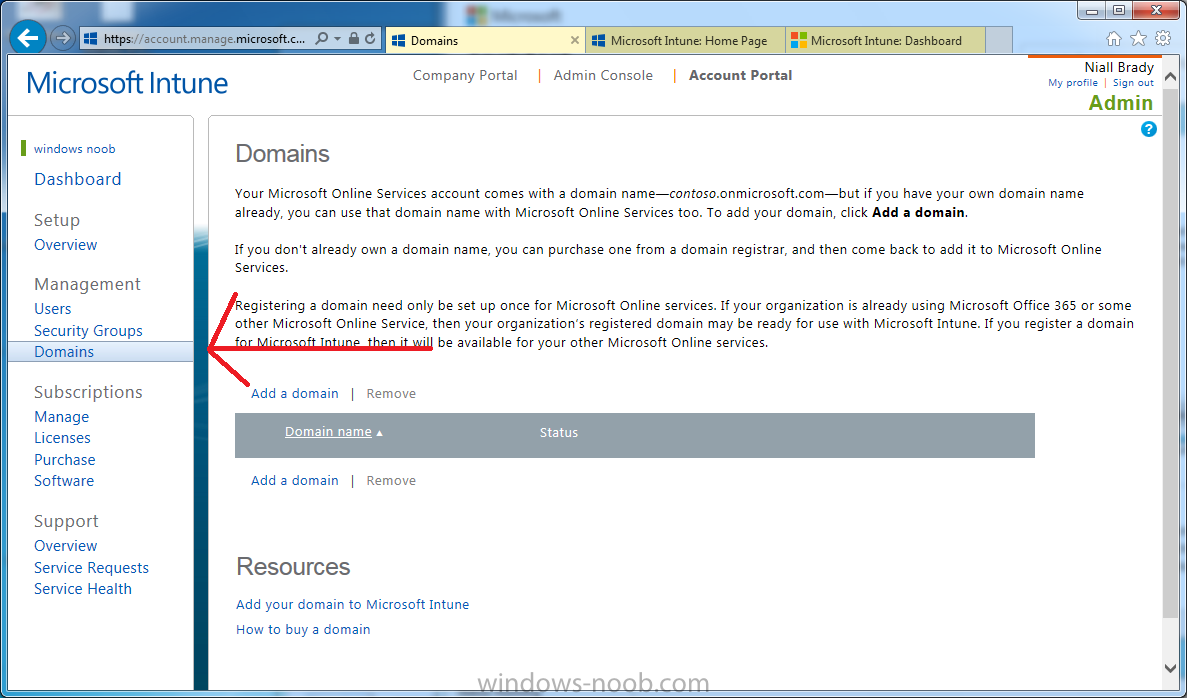Viewport: 1187px width, 698px height.
Task: Sort by Domain name column header
Action: [x=328, y=432]
